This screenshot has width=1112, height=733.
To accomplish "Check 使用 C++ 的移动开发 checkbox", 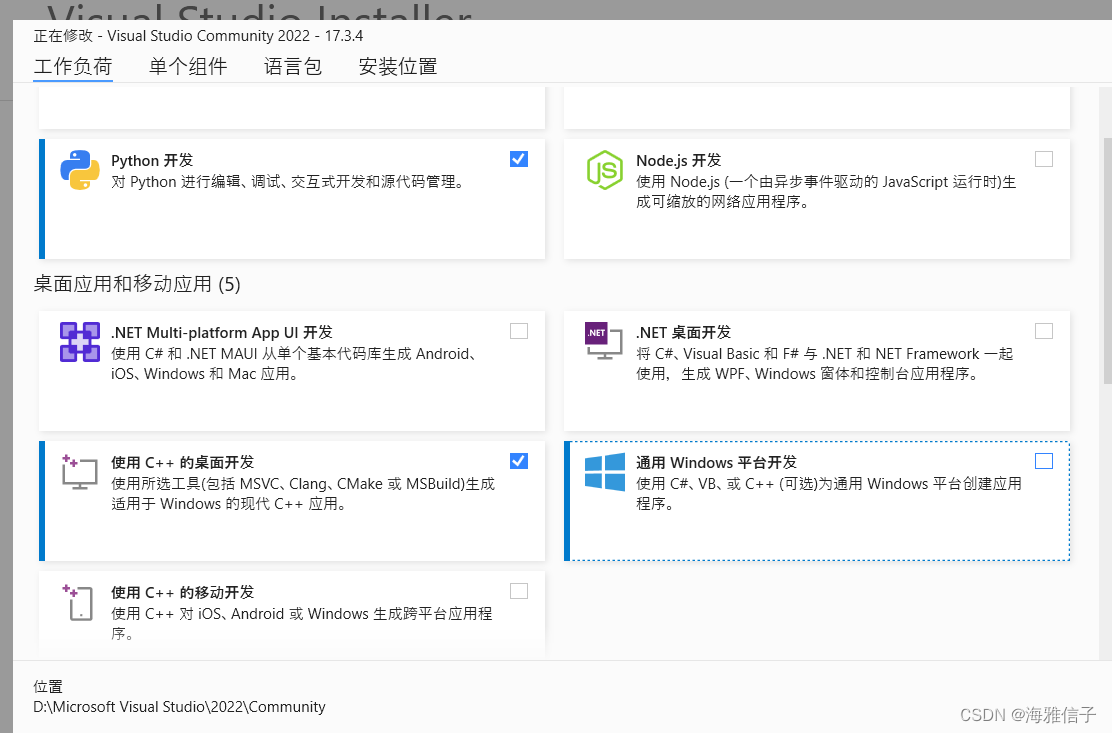I will coord(519,591).
